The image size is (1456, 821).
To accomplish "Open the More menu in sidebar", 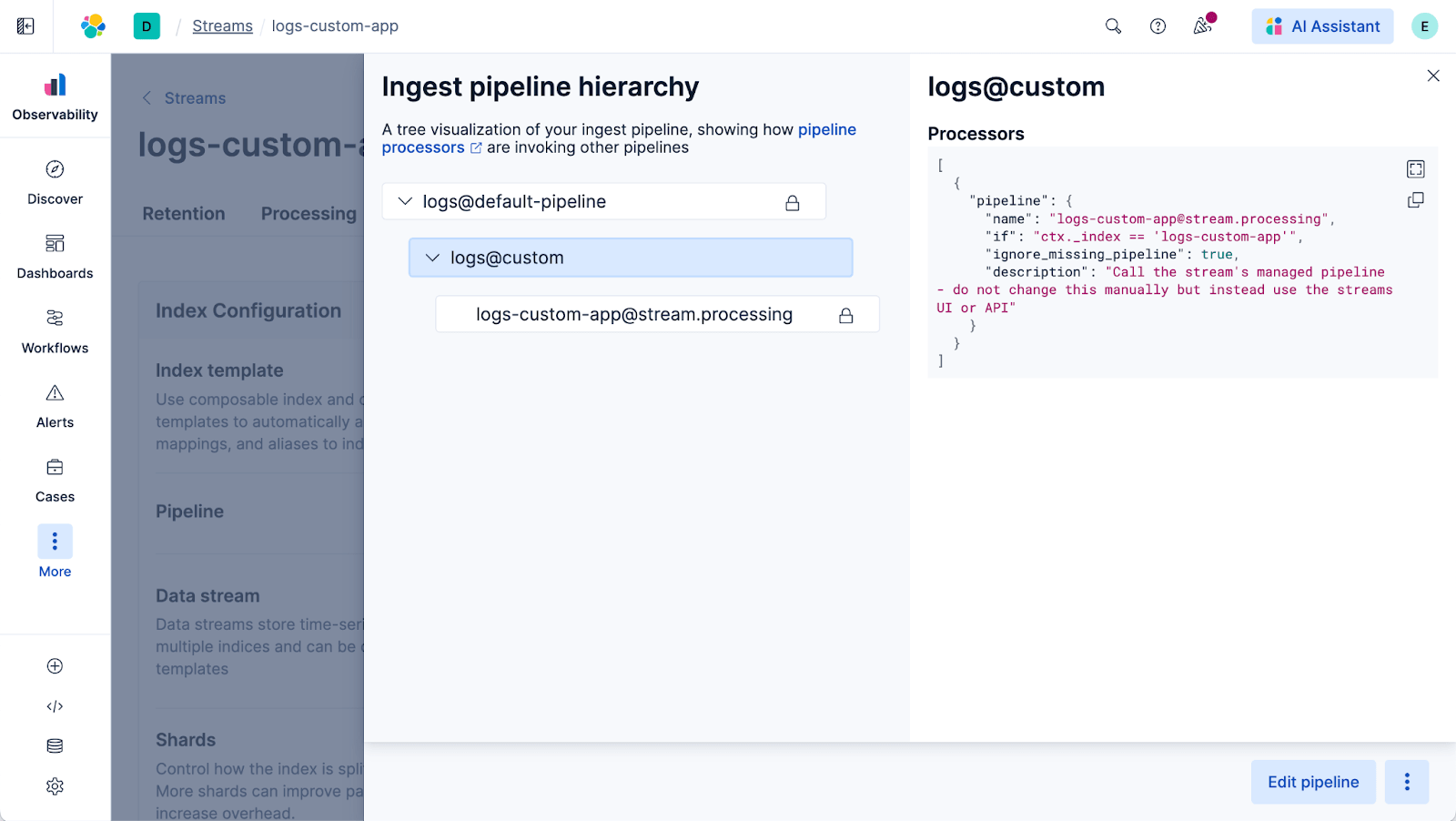I will pos(55,542).
